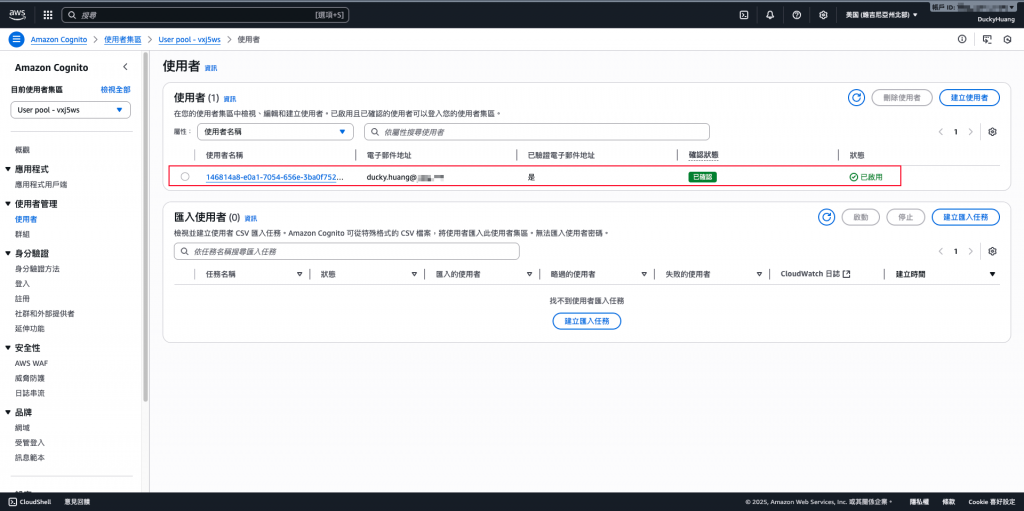Toggle the blue hamburger navigation menu
The width and height of the screenshot is (1024, 511).
[x=16, y=39]
